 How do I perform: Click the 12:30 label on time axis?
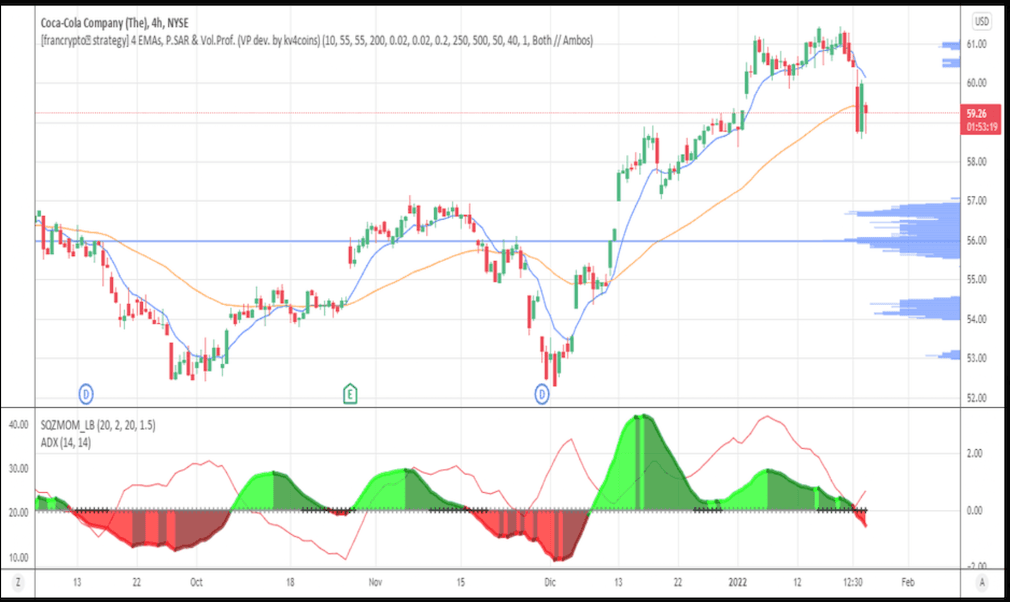852,582
